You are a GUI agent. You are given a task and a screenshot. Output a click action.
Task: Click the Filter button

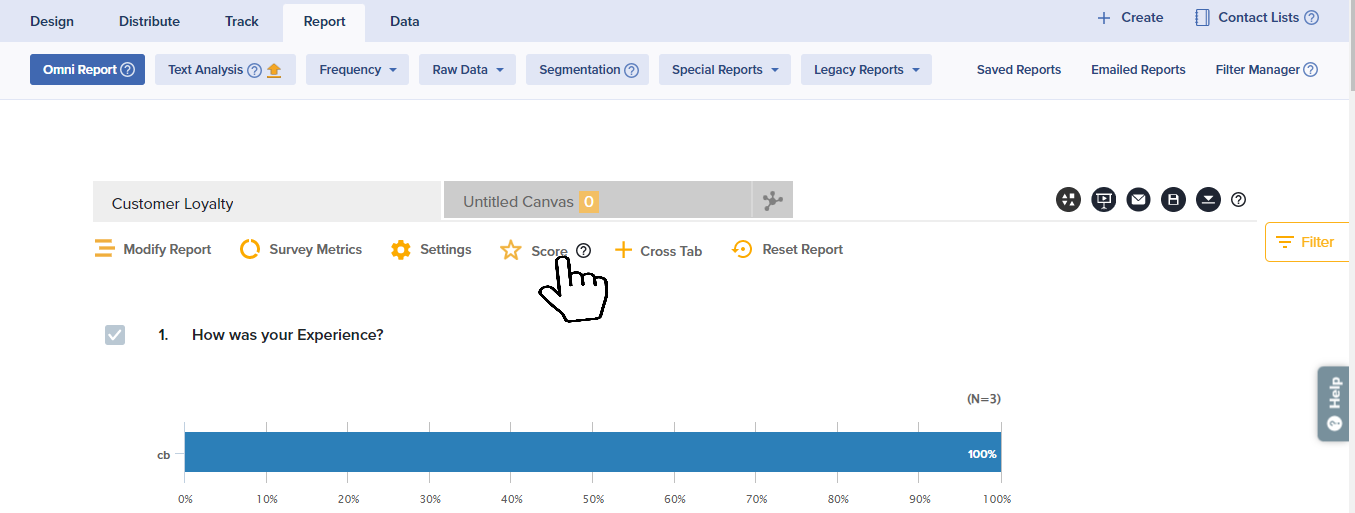pyautogui.click(x=1304, y=242)
